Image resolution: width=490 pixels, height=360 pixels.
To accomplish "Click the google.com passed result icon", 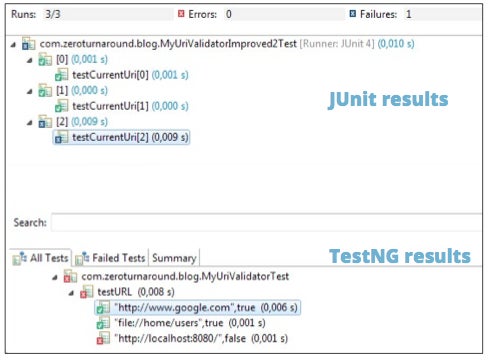I will tap(103, 308).
